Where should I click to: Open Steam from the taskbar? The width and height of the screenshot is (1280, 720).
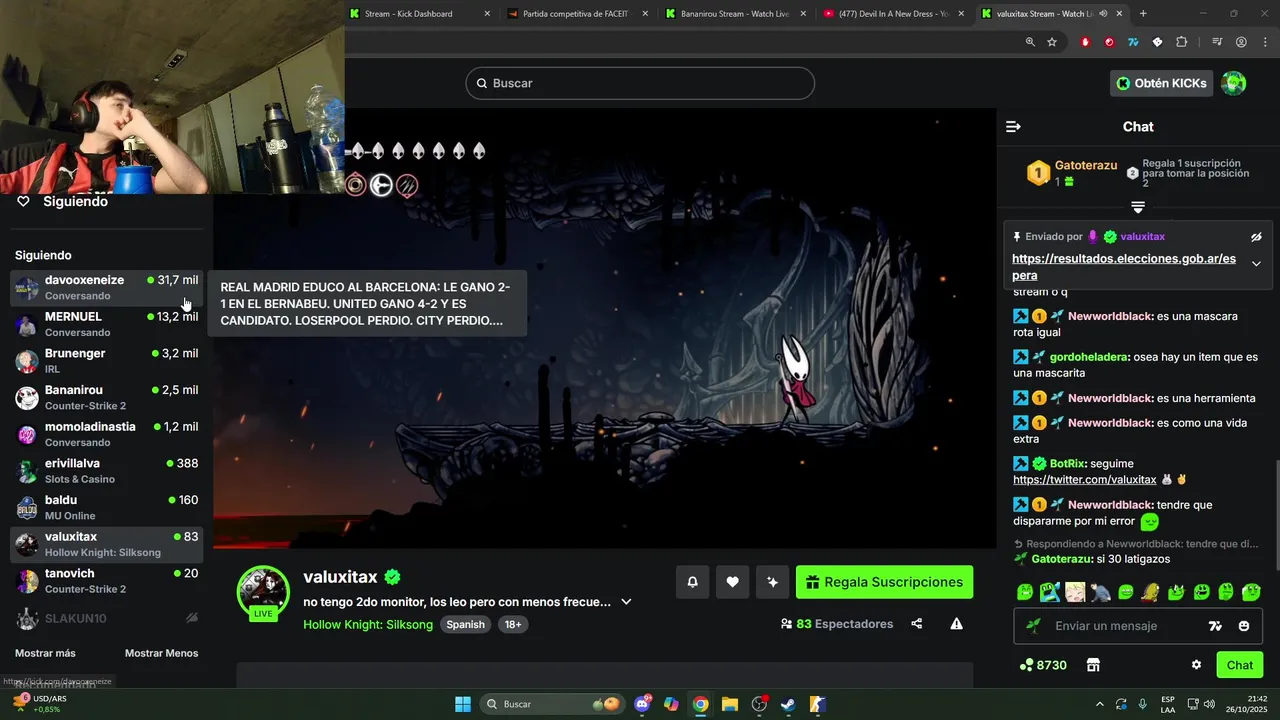(x=788, y=704)
